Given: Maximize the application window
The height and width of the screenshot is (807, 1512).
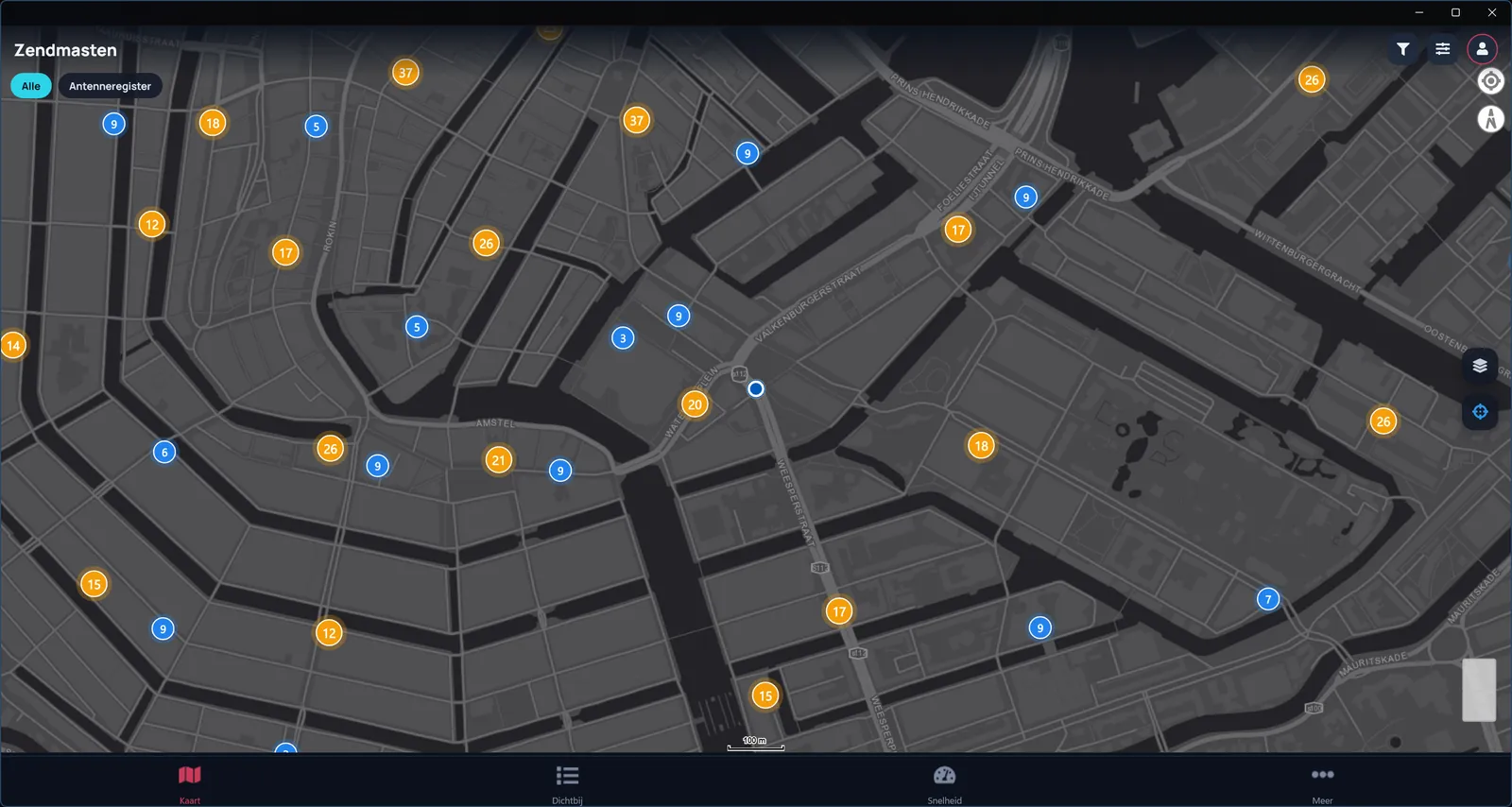Looking at the screenshot, I should pos(1455,12).
